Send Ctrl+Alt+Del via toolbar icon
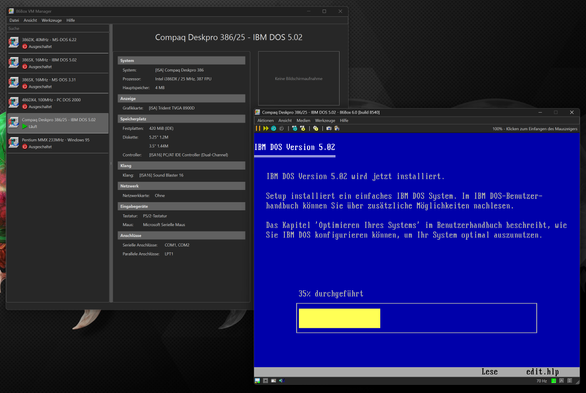586x393 pixels. tap(294, 129)
